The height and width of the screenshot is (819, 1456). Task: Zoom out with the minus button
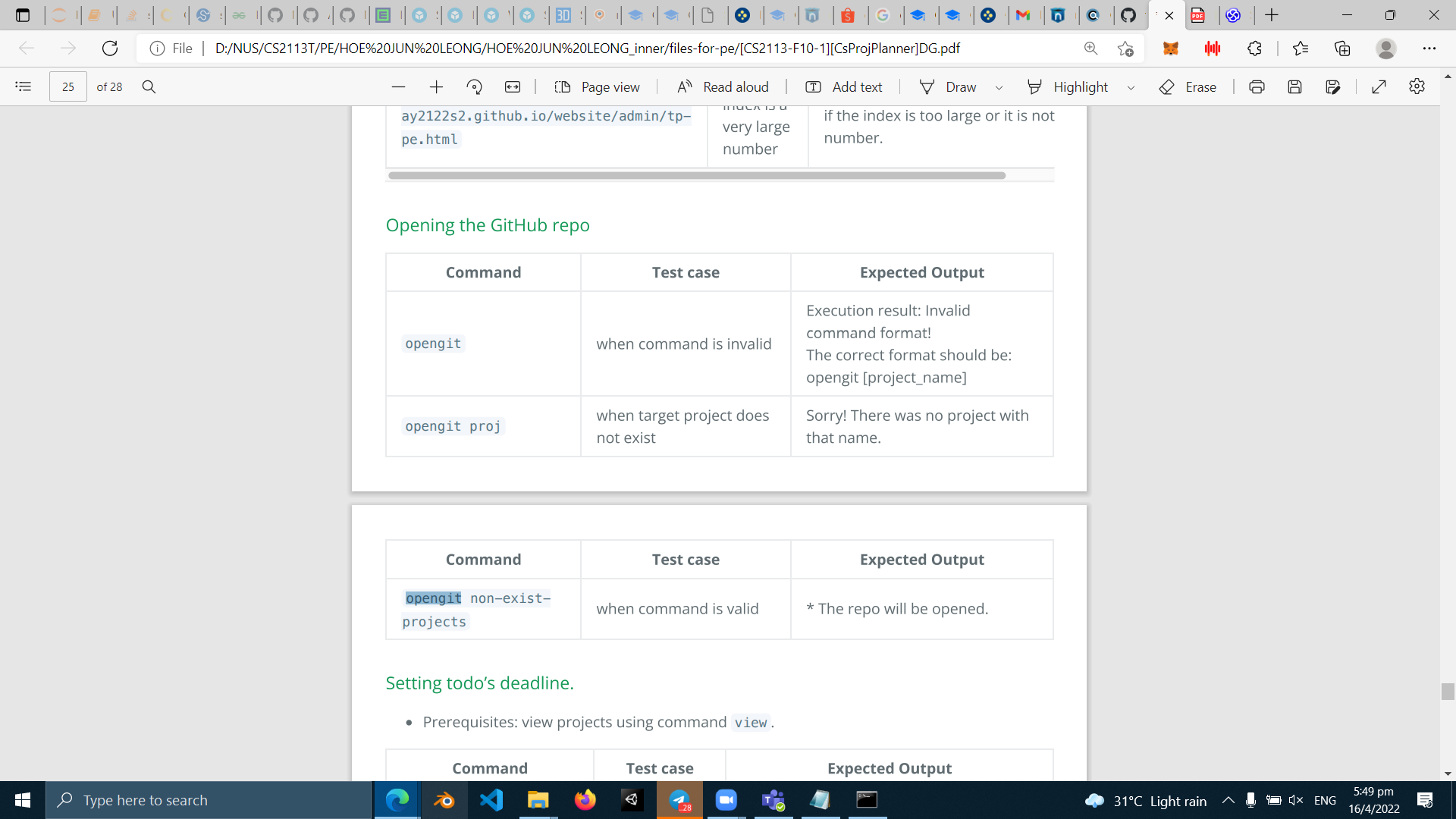click(x=398, y=86)
